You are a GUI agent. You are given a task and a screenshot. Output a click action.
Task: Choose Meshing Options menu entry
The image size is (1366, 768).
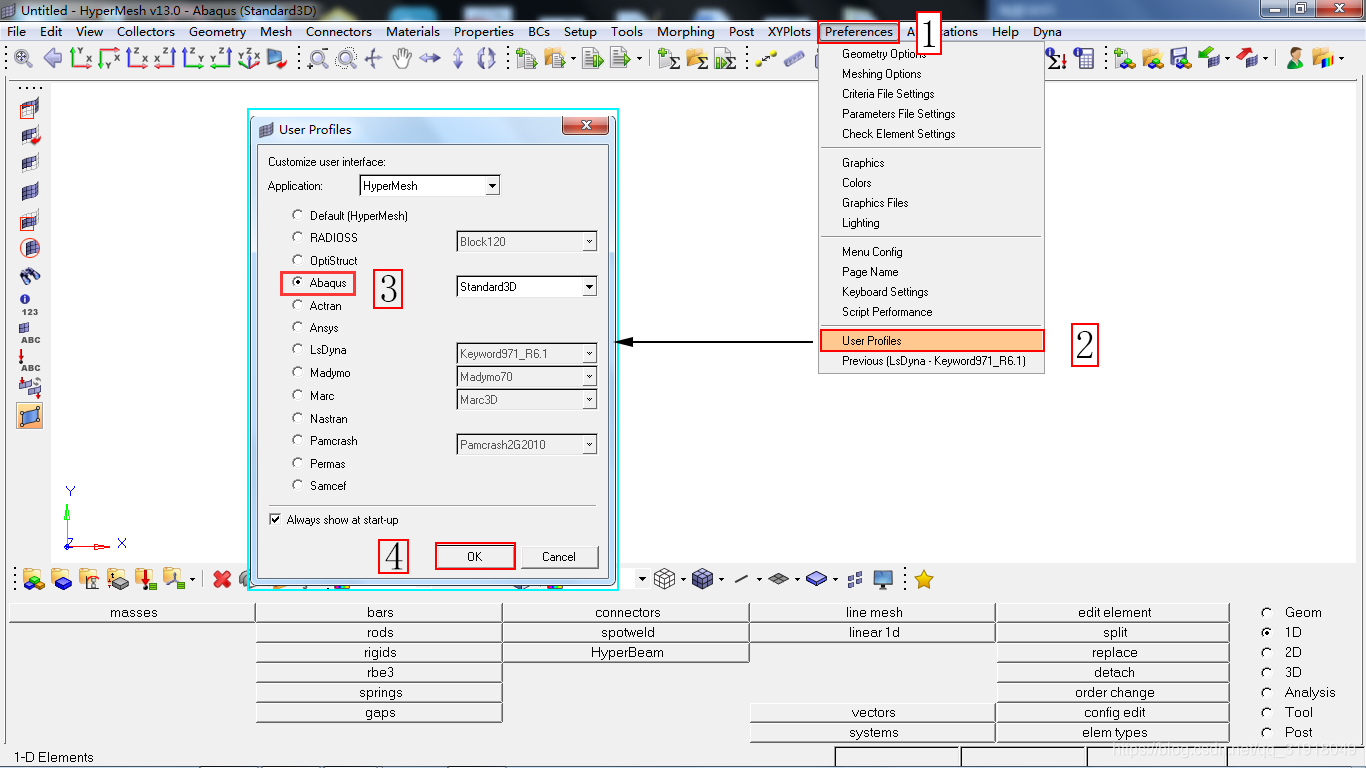(881, 74)
